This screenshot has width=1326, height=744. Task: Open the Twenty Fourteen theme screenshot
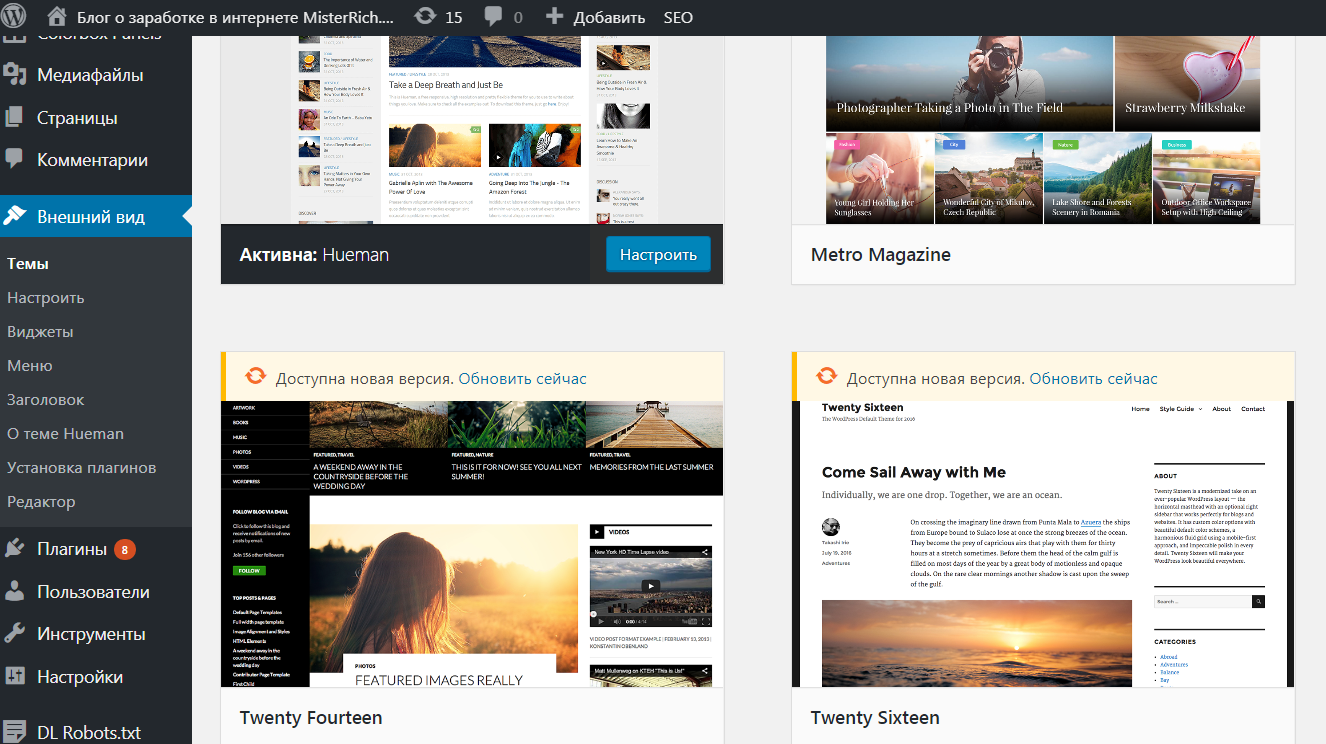tap(472, 545)
